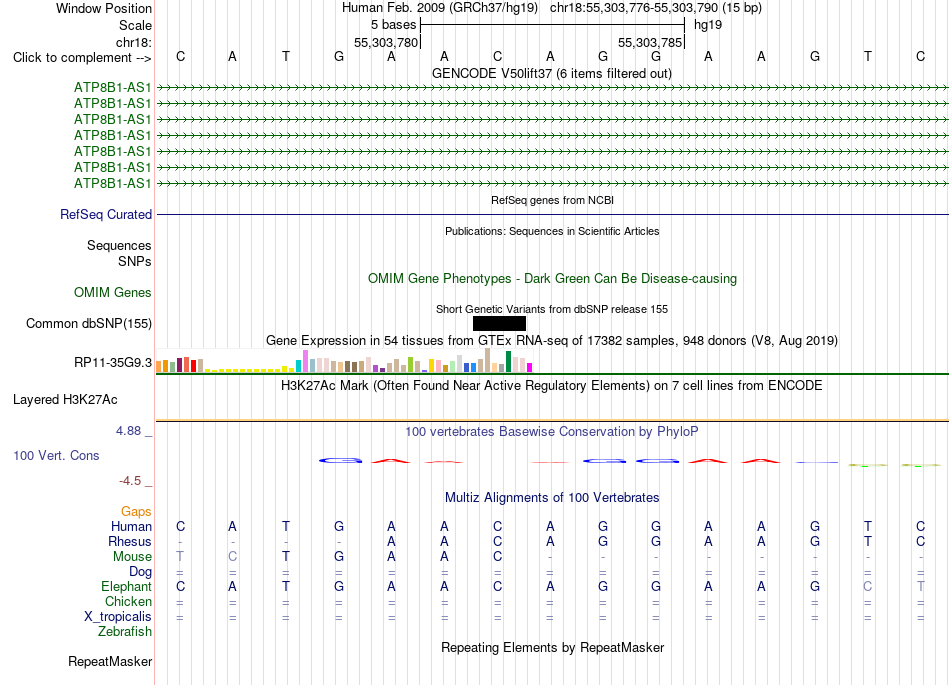This screenshot has height=685, width=950.
Task: Click the horizontal 5-base scale bar line
Action: point(553,25)
